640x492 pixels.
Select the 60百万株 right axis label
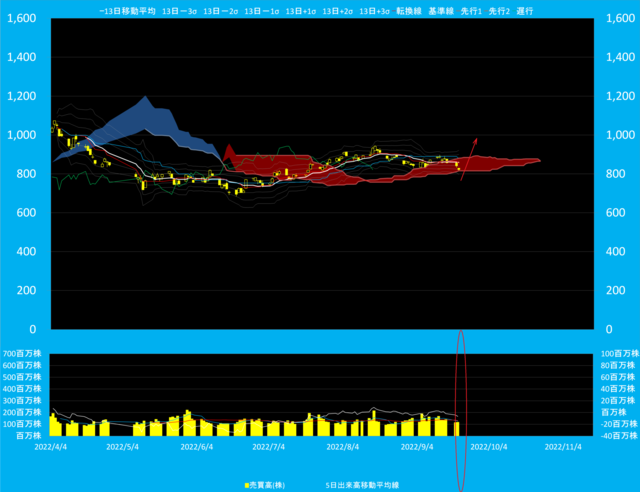click(618, 377)
